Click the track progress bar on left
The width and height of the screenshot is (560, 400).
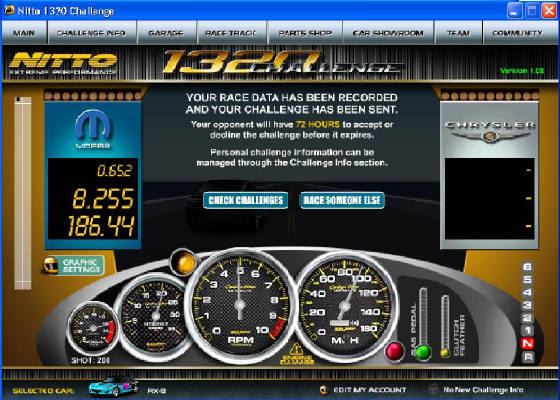tap(23, 193)
